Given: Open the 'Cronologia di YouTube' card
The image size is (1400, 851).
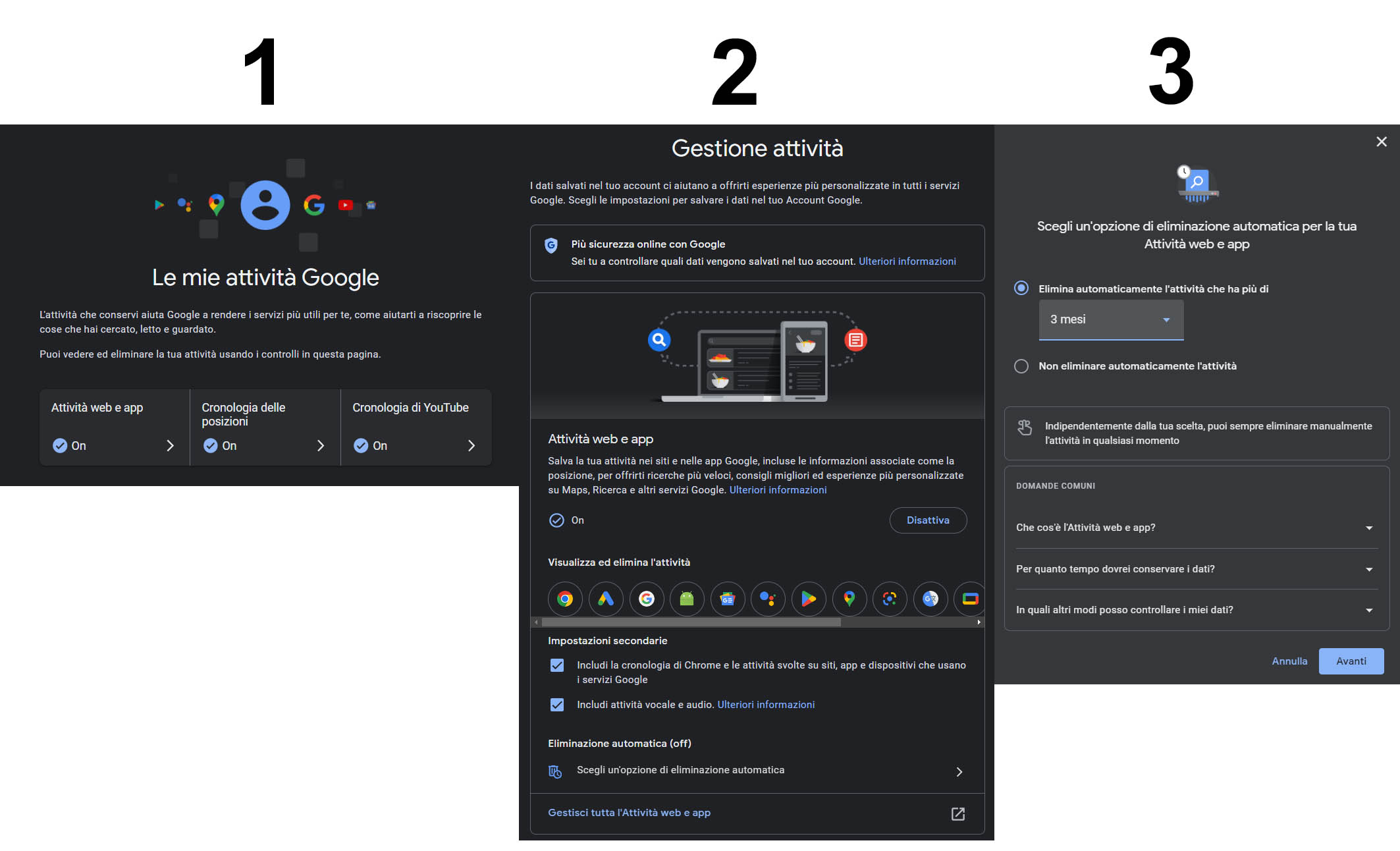Looking at the screenshot, I should [x=416, y=427].
